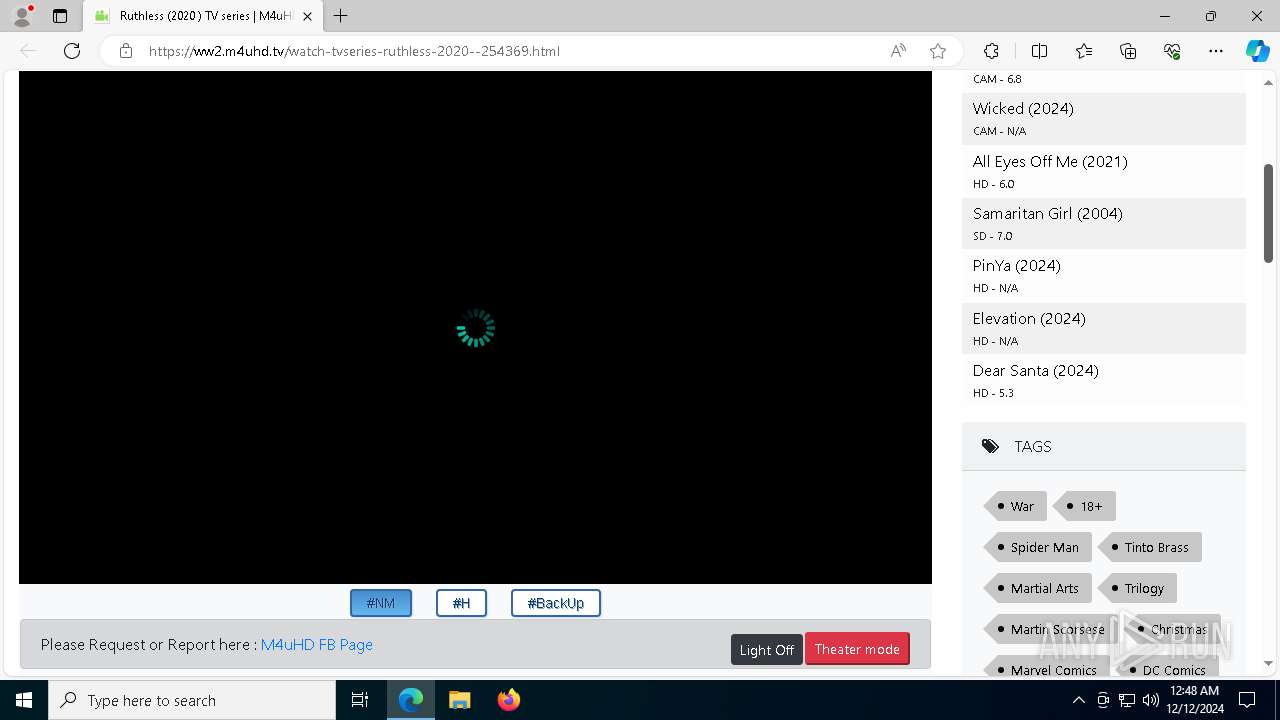
Task: Open the network status tray icon
Action: click(x=1127, y=700)
